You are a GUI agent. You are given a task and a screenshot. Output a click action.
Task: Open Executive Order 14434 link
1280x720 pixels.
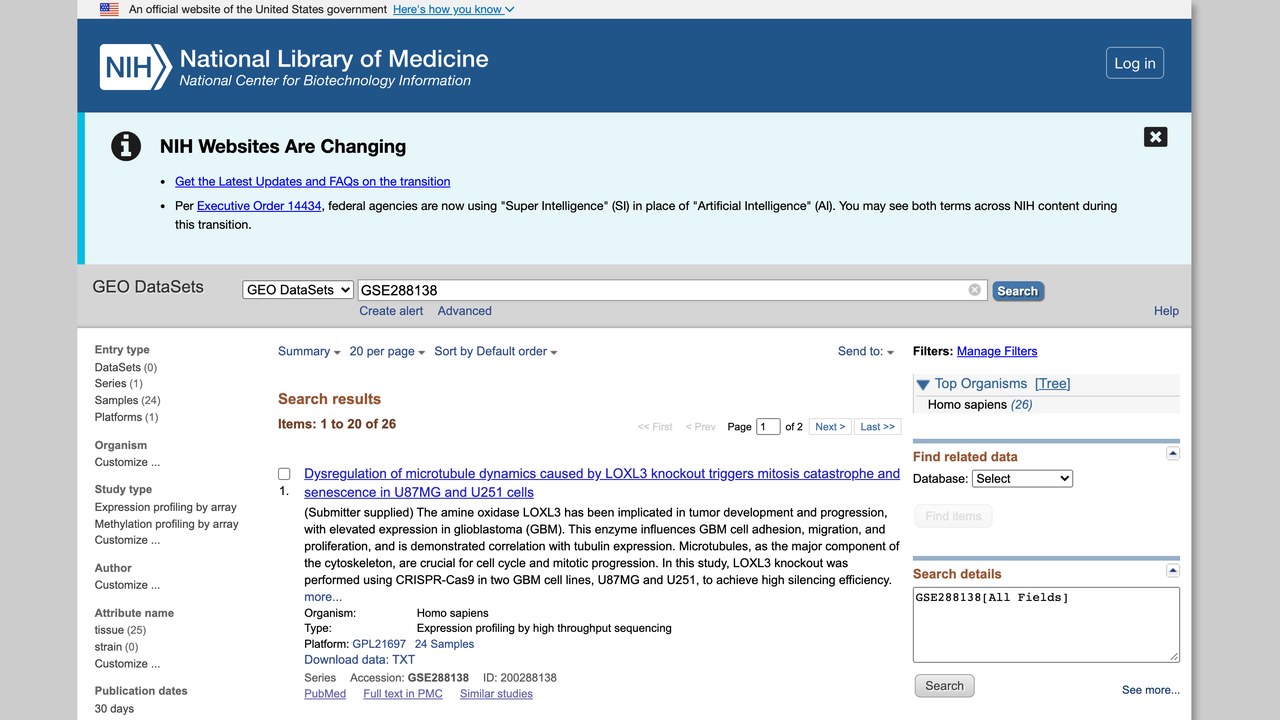pos(259,206)
